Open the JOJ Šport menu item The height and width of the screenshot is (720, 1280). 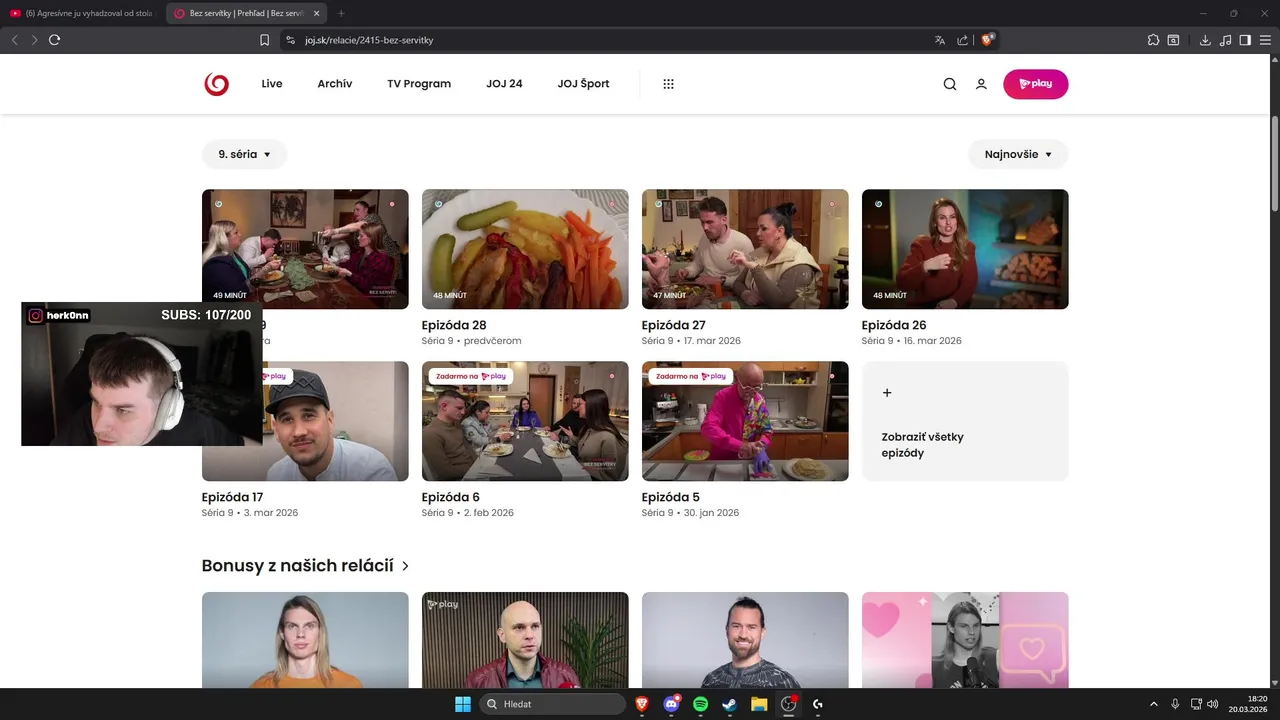583,84
